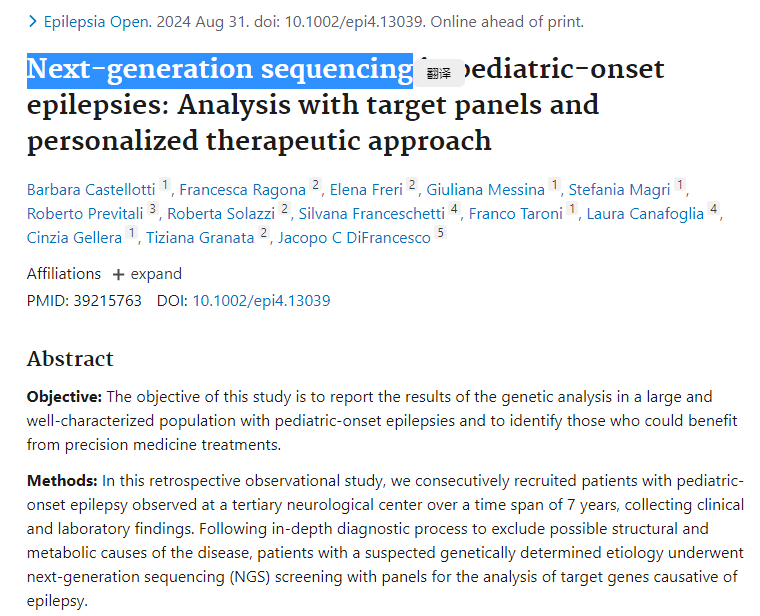
Task: Click the highlighted Next-generation sequencing title text
Action: [x=220, y=70]
